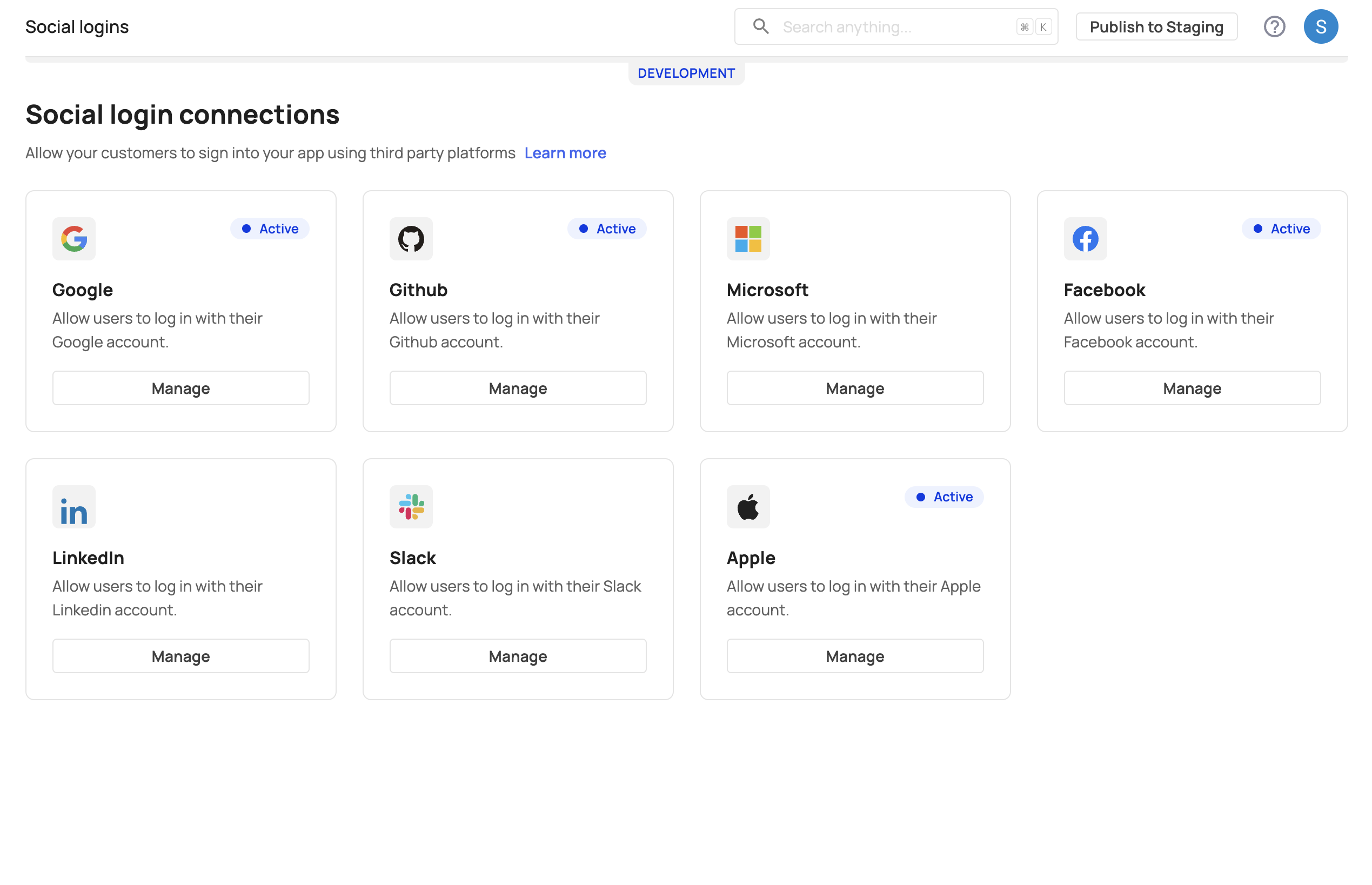Manage the Apple connection
The width and height of the screenshot is (1372, 885).
(854, 656)
